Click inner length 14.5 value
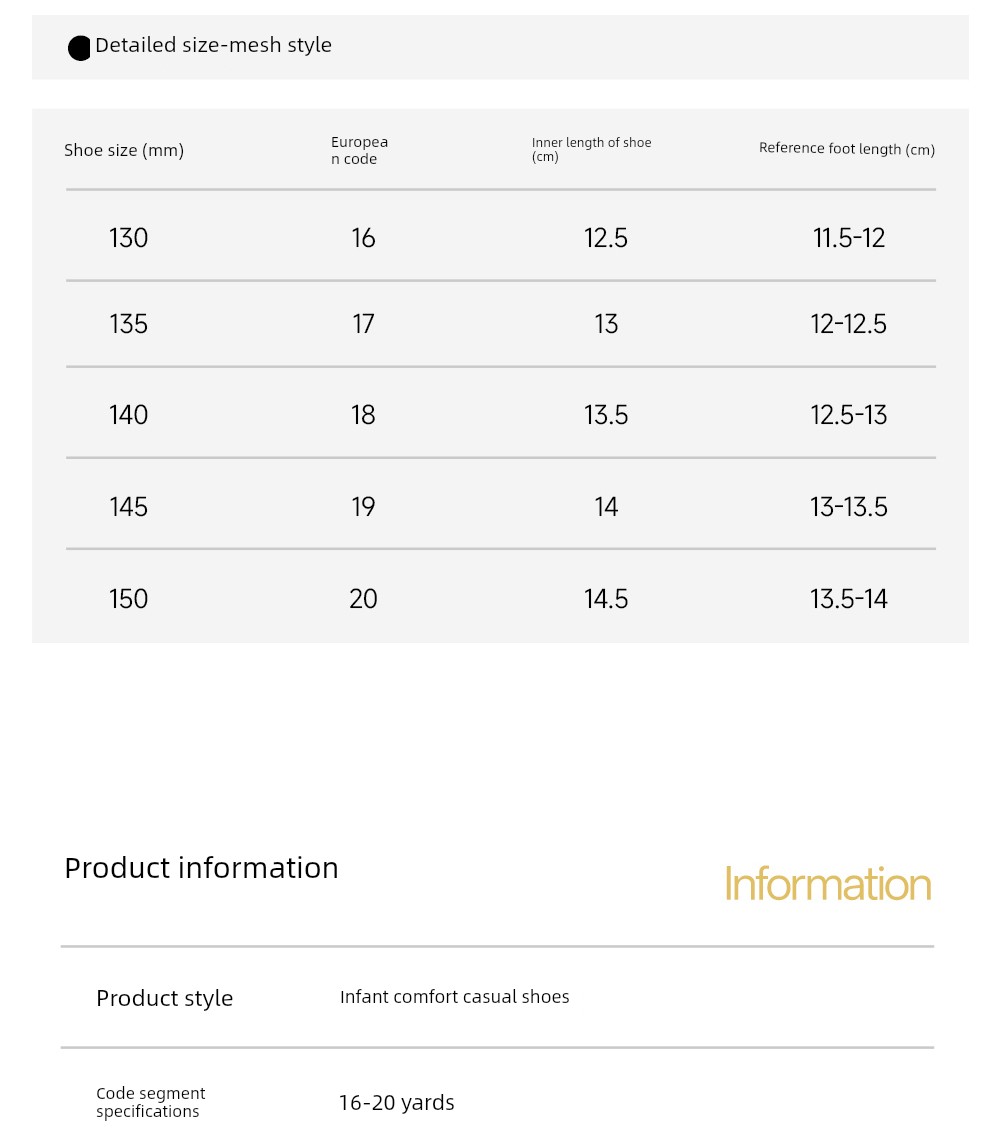Screen dimensions: 1000x1136 [606, 598]
